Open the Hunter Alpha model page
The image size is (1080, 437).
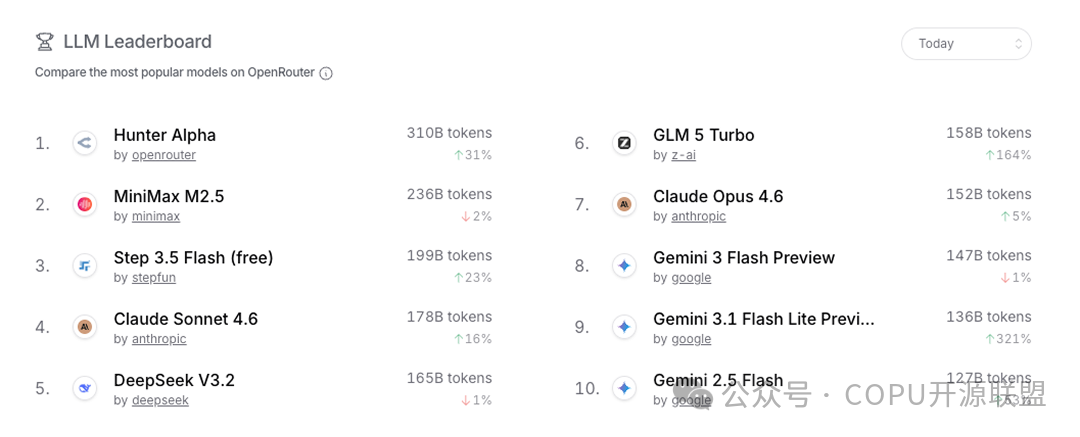point(165,135)
